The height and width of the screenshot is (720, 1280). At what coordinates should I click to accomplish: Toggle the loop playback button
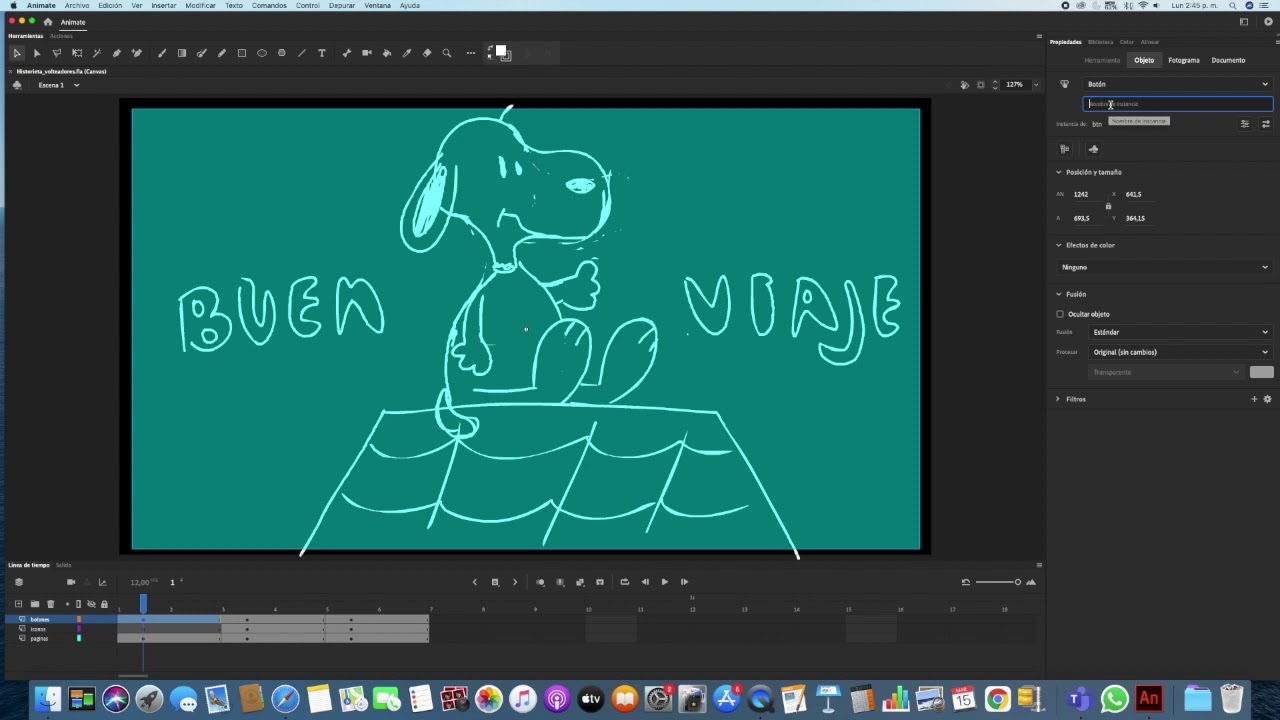624,582
